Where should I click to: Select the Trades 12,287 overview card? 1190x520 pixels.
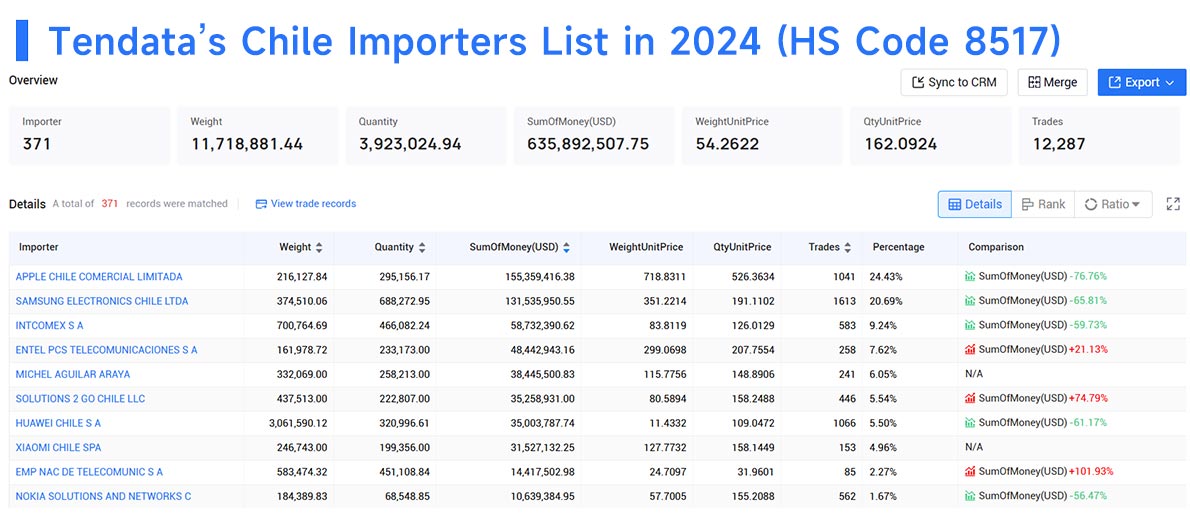1099,135
